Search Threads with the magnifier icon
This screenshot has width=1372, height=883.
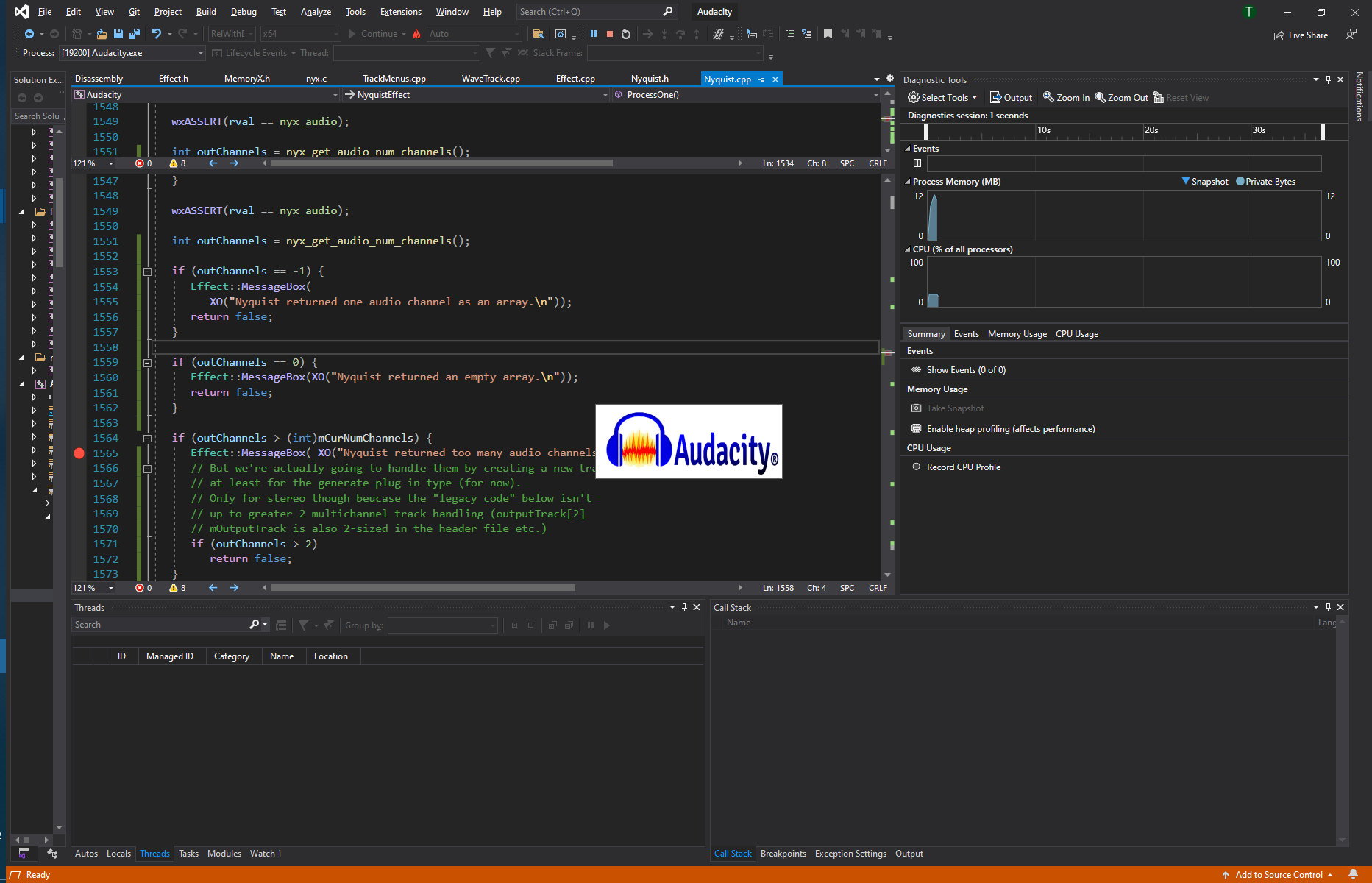[x=254, y=624]
